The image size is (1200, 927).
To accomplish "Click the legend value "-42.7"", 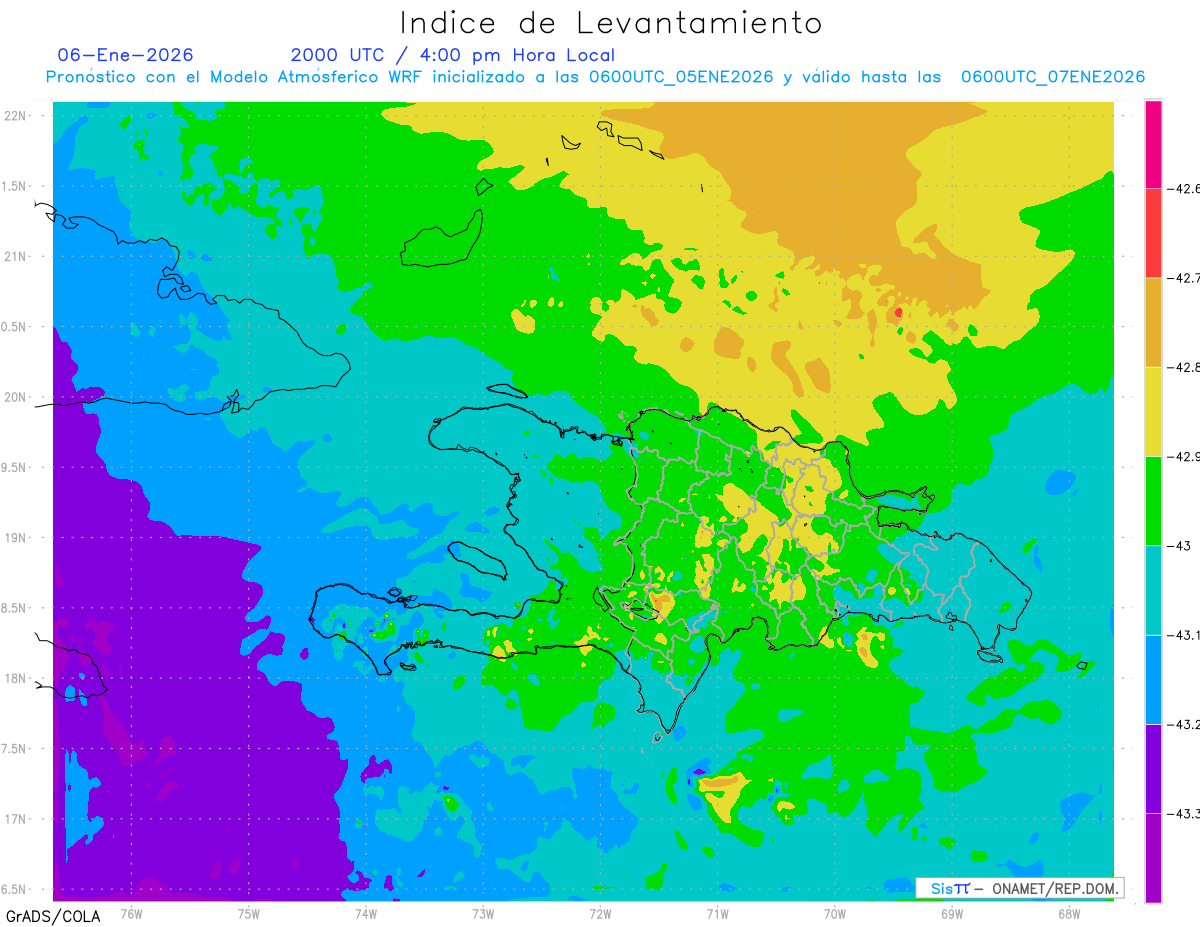I will click(x=1184, y=278).
